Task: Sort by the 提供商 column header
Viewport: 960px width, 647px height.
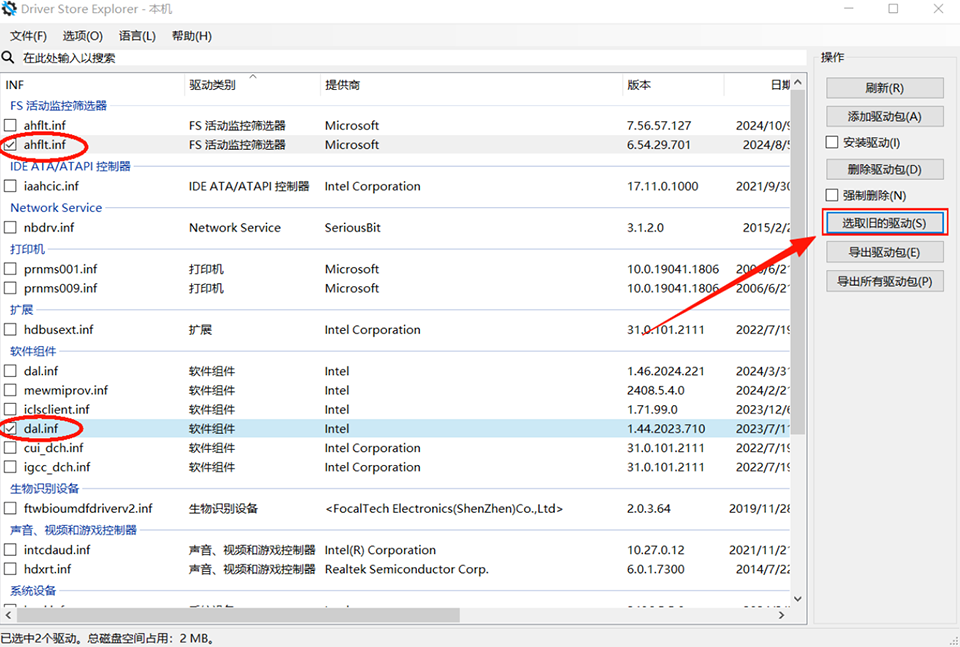Action: [x=471, y=85]
